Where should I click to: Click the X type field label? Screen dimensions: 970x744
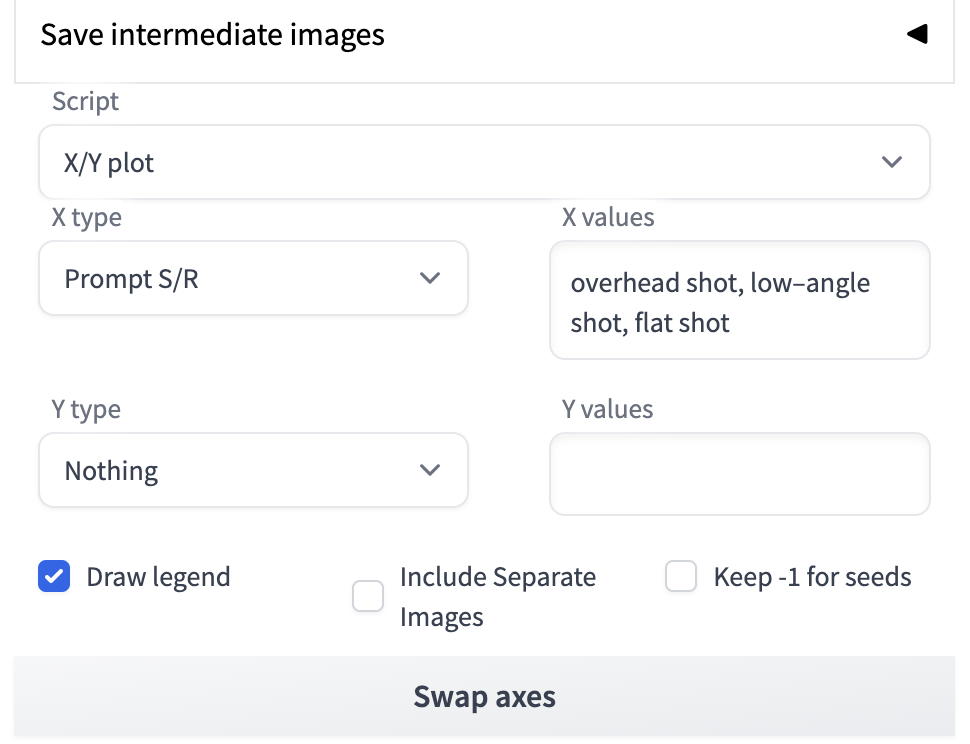point(86,217)
